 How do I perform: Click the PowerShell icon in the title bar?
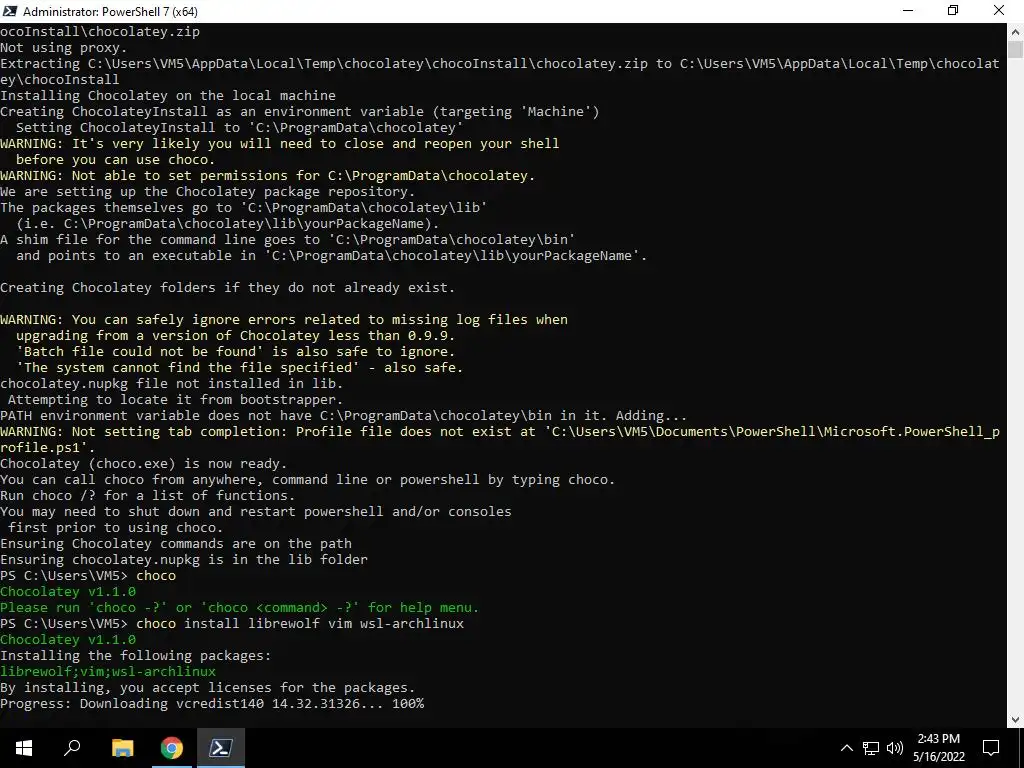tap(10, 10)
